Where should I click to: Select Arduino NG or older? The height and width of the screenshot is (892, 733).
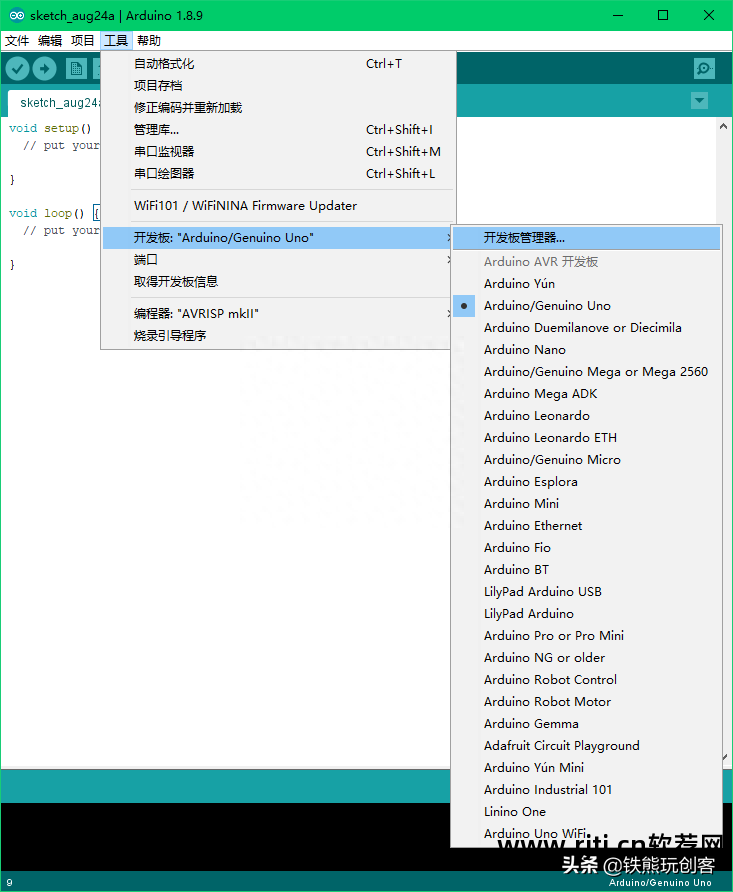pyautogui.click(x=586, y=658)
